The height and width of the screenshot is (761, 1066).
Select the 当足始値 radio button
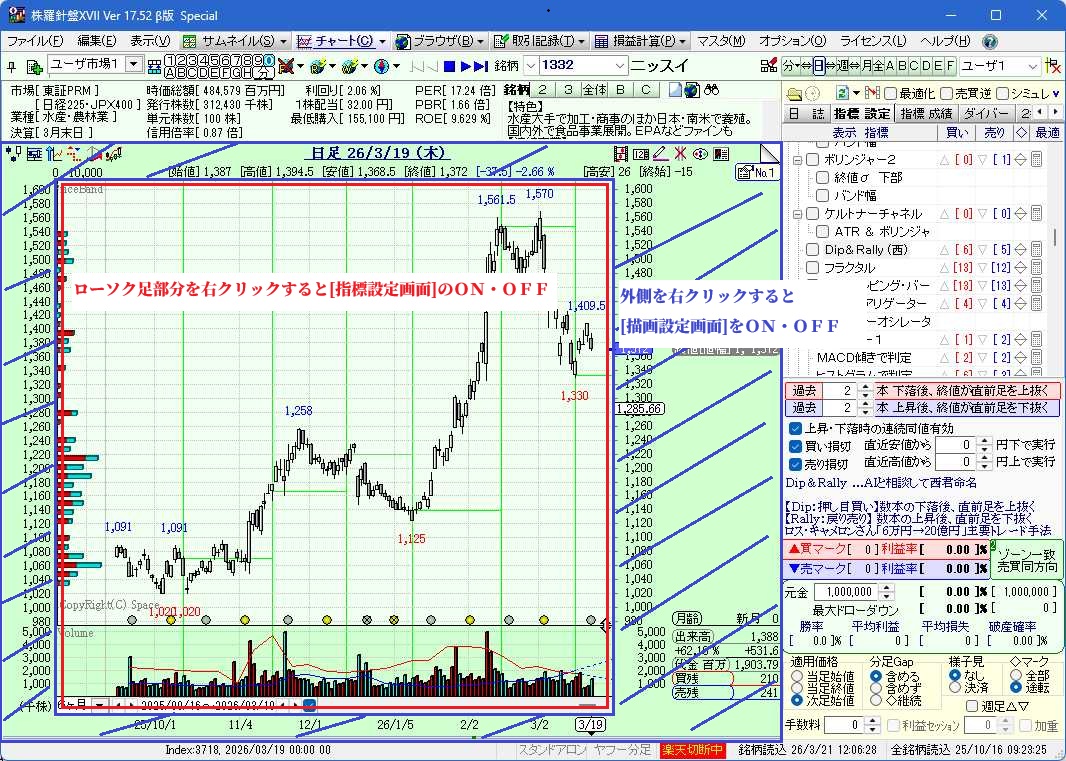[x=797, y=677]
